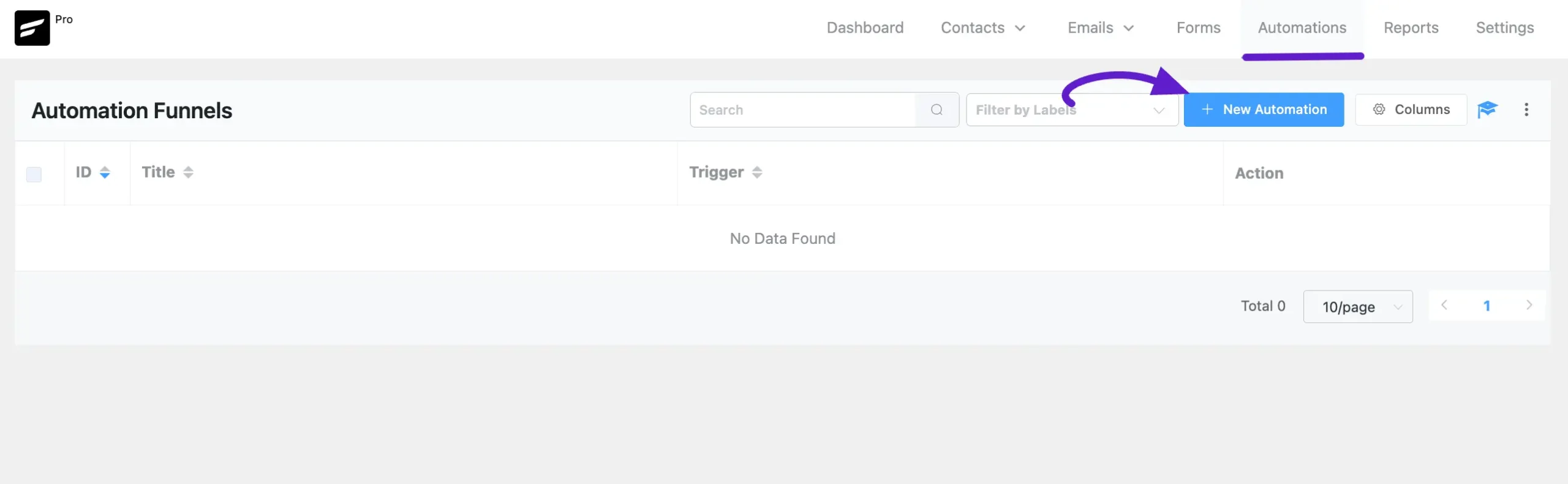Expand the Filter by Labels dropdown
Screen dimensions: 1568x484
(x=1072, y=110)
